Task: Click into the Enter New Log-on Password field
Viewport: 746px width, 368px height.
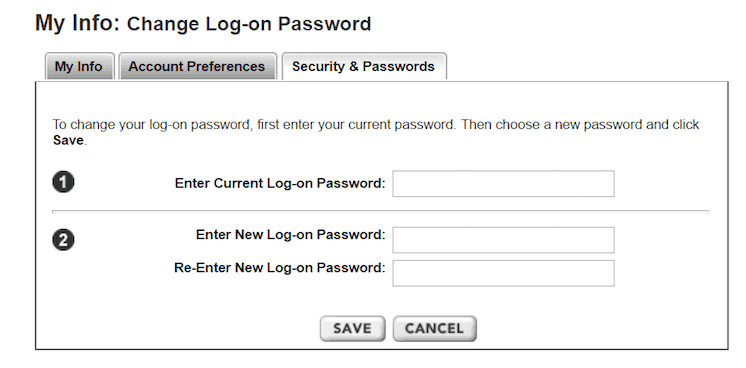Action: pyautogui.click(x=503, y=240)
